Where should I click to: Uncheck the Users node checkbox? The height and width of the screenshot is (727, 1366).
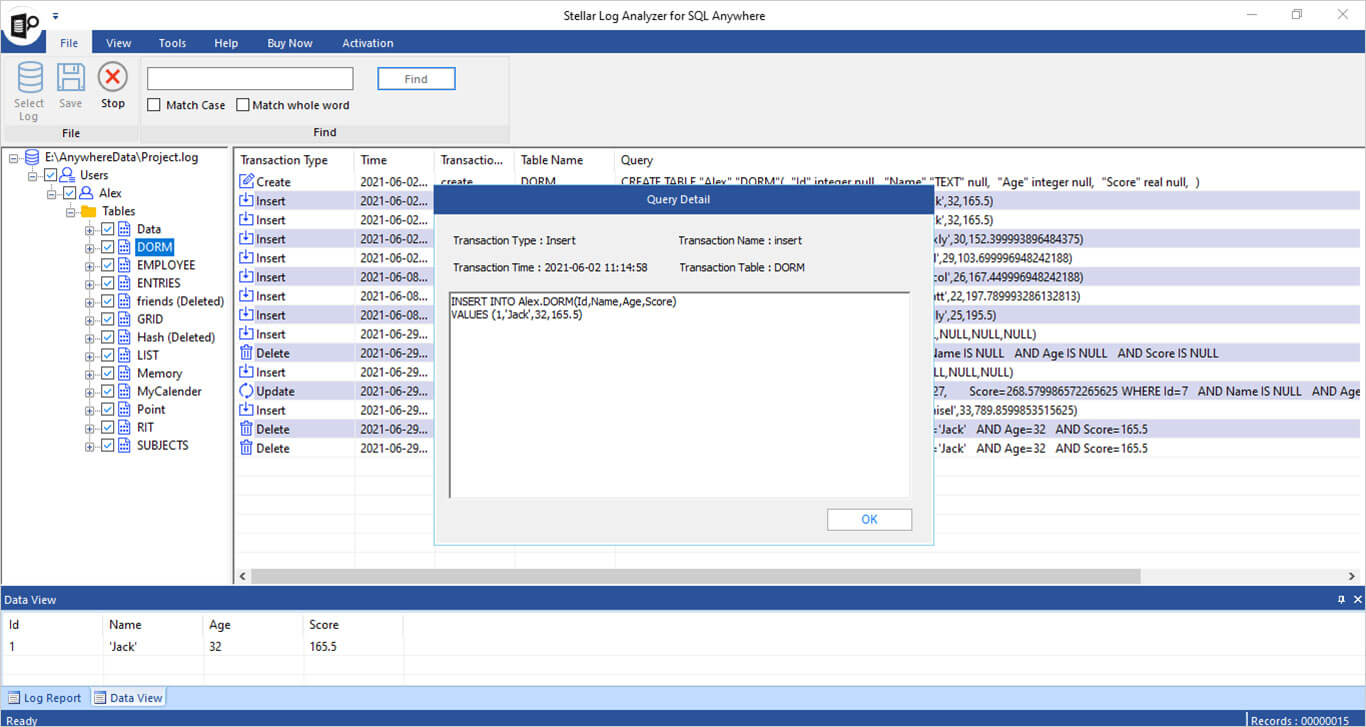point(51,175)
